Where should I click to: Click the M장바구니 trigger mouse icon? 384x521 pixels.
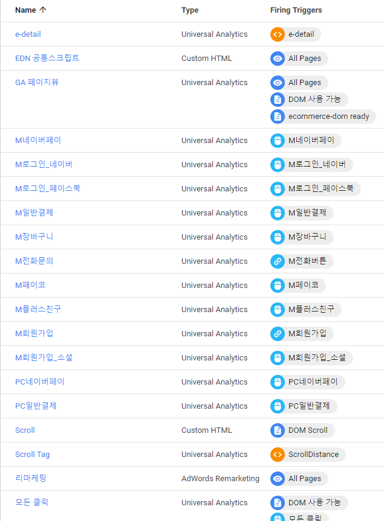pos(277,237)
